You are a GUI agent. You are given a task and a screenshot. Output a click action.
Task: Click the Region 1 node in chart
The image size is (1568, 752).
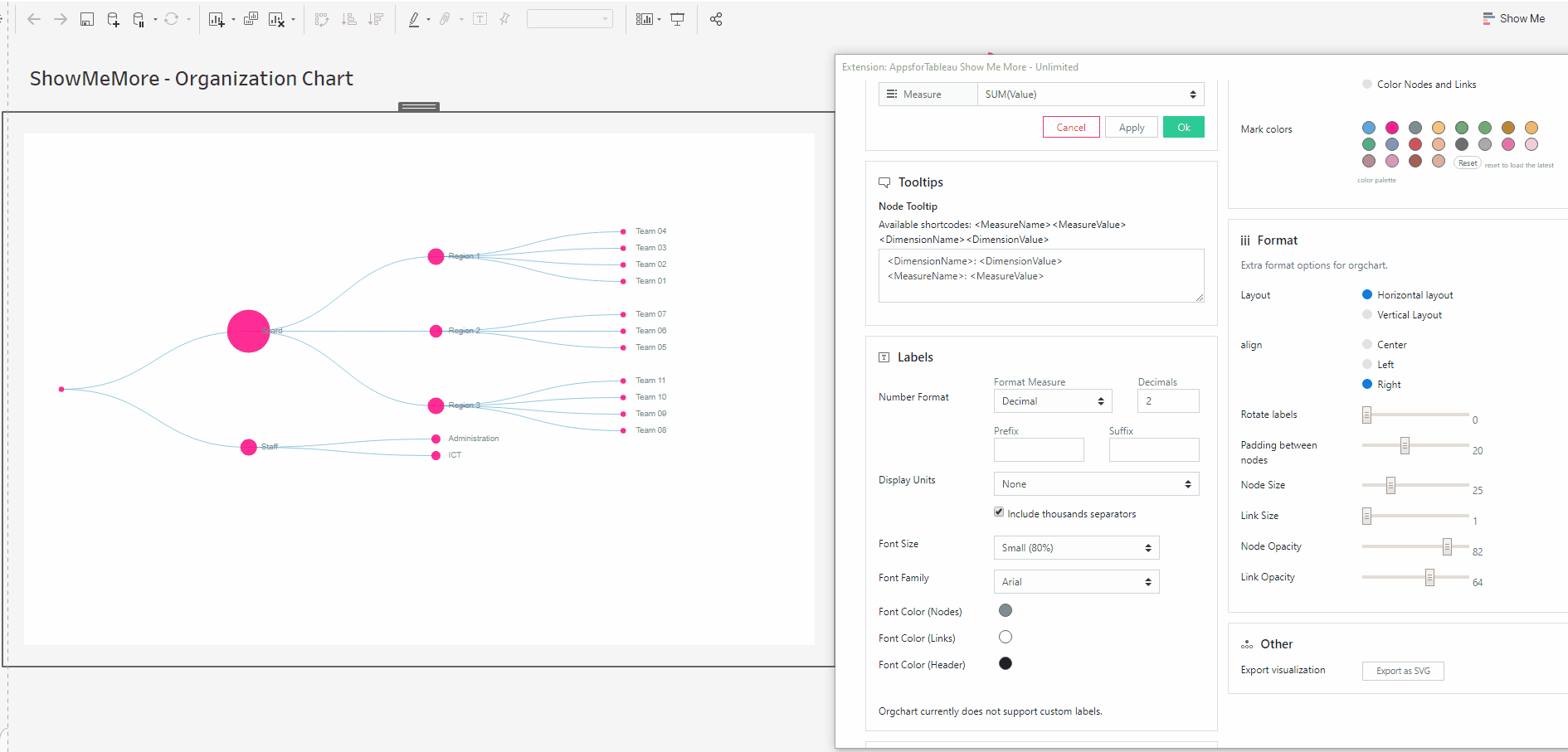tap(436, 256)
